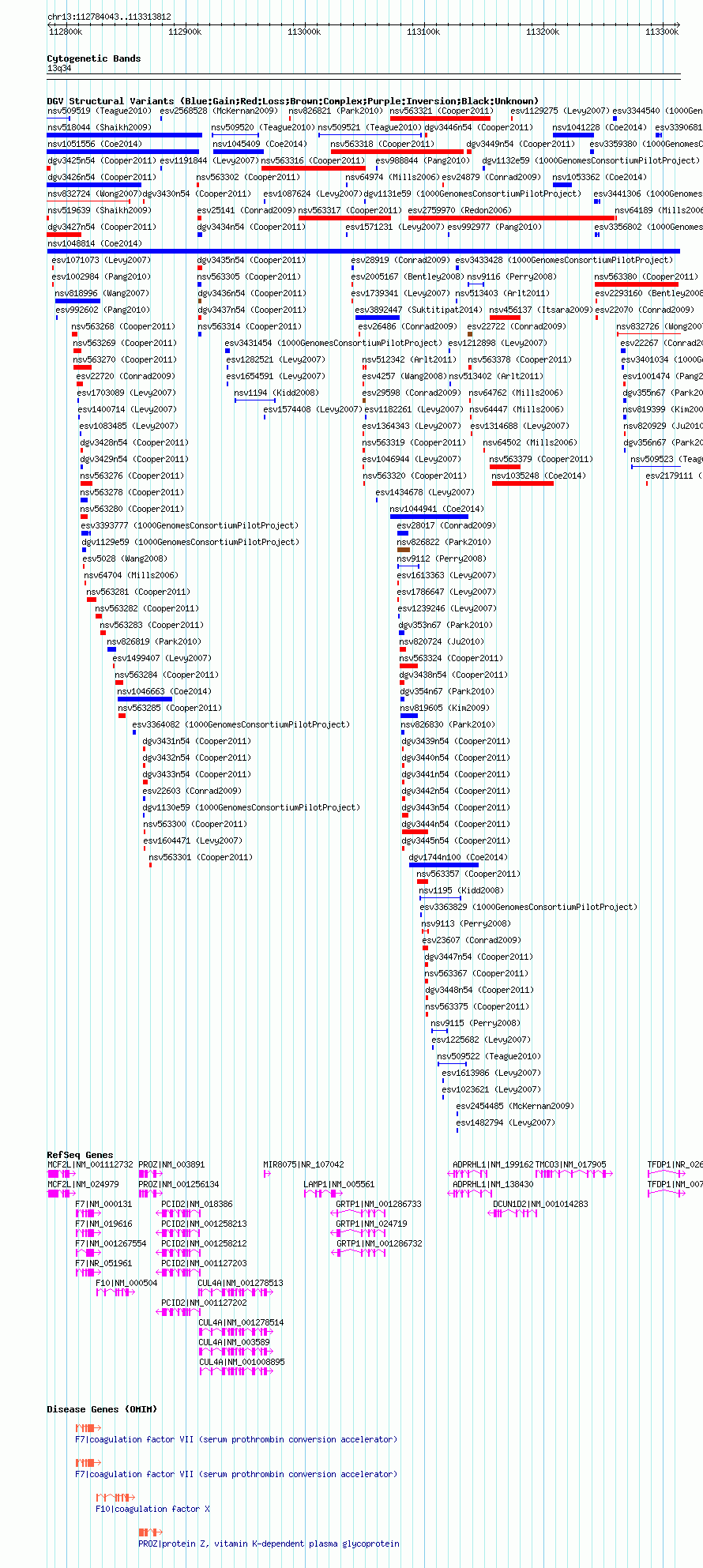Click variant nsv818996 (Wang2007)
703x1568 pixels.
102,293
